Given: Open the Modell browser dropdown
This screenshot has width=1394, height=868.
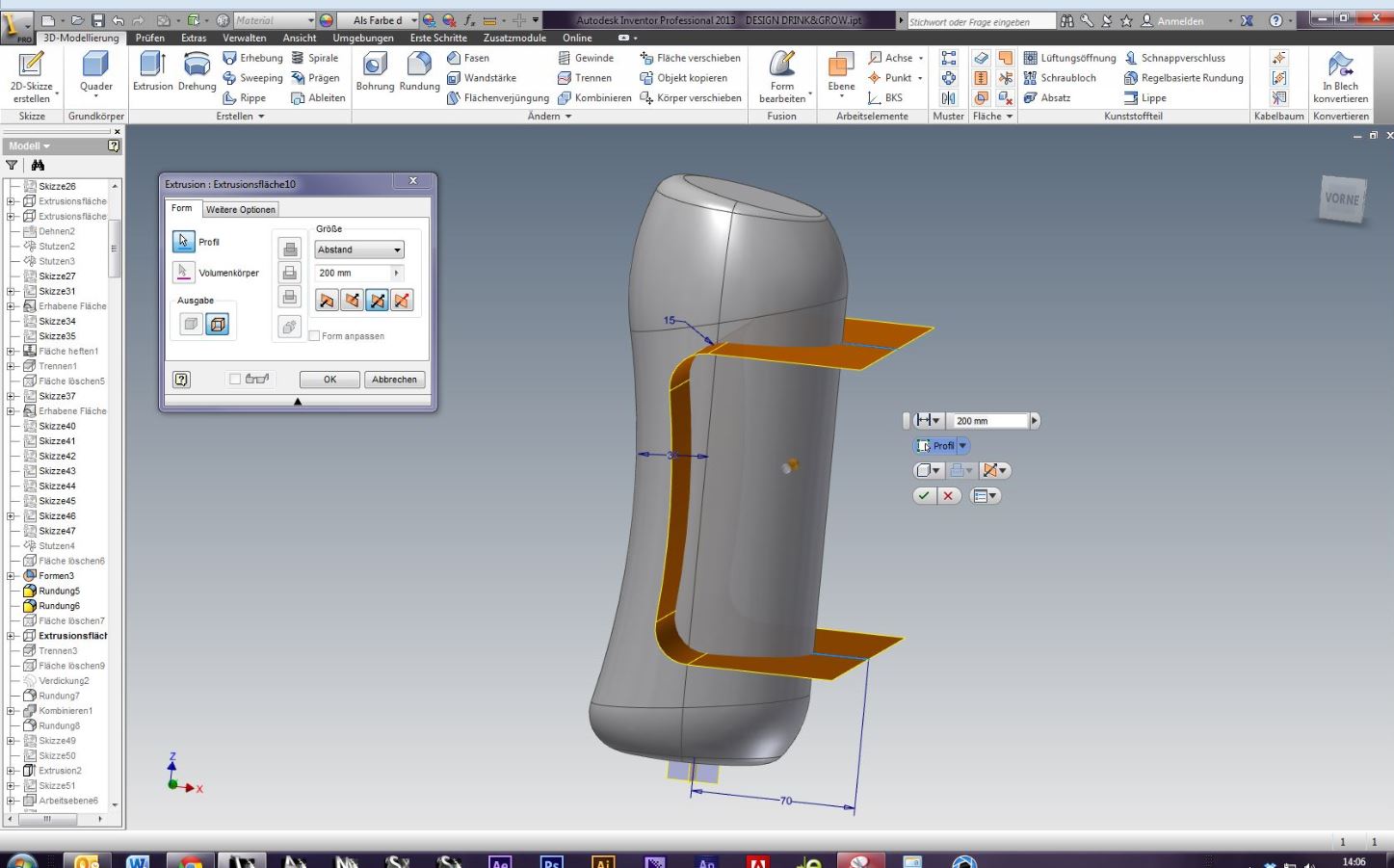Looking at the screenshot, I should [x=30, y=146].
